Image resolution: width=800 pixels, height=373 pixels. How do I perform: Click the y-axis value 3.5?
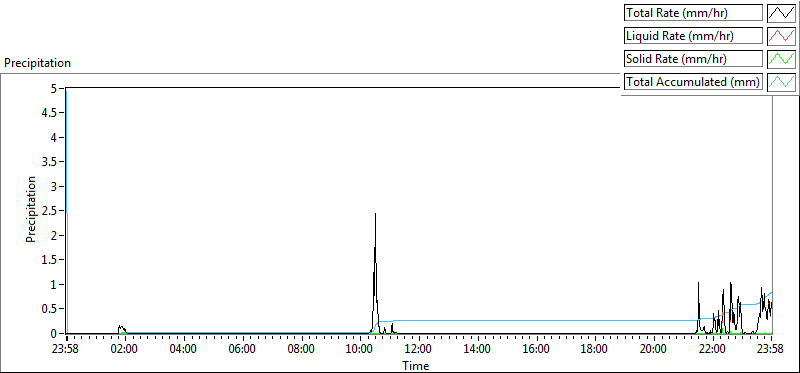pos(48,162)
